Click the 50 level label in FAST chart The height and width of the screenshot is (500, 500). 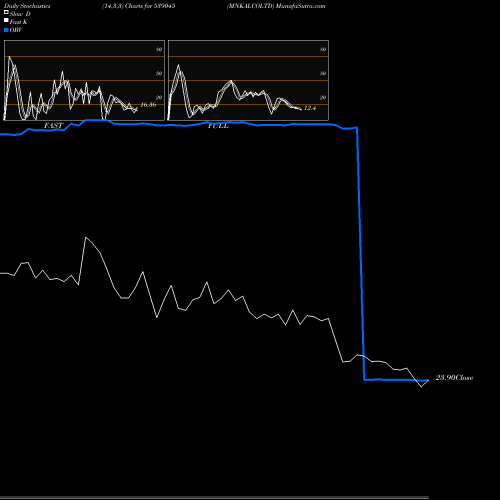click(159, 73)
